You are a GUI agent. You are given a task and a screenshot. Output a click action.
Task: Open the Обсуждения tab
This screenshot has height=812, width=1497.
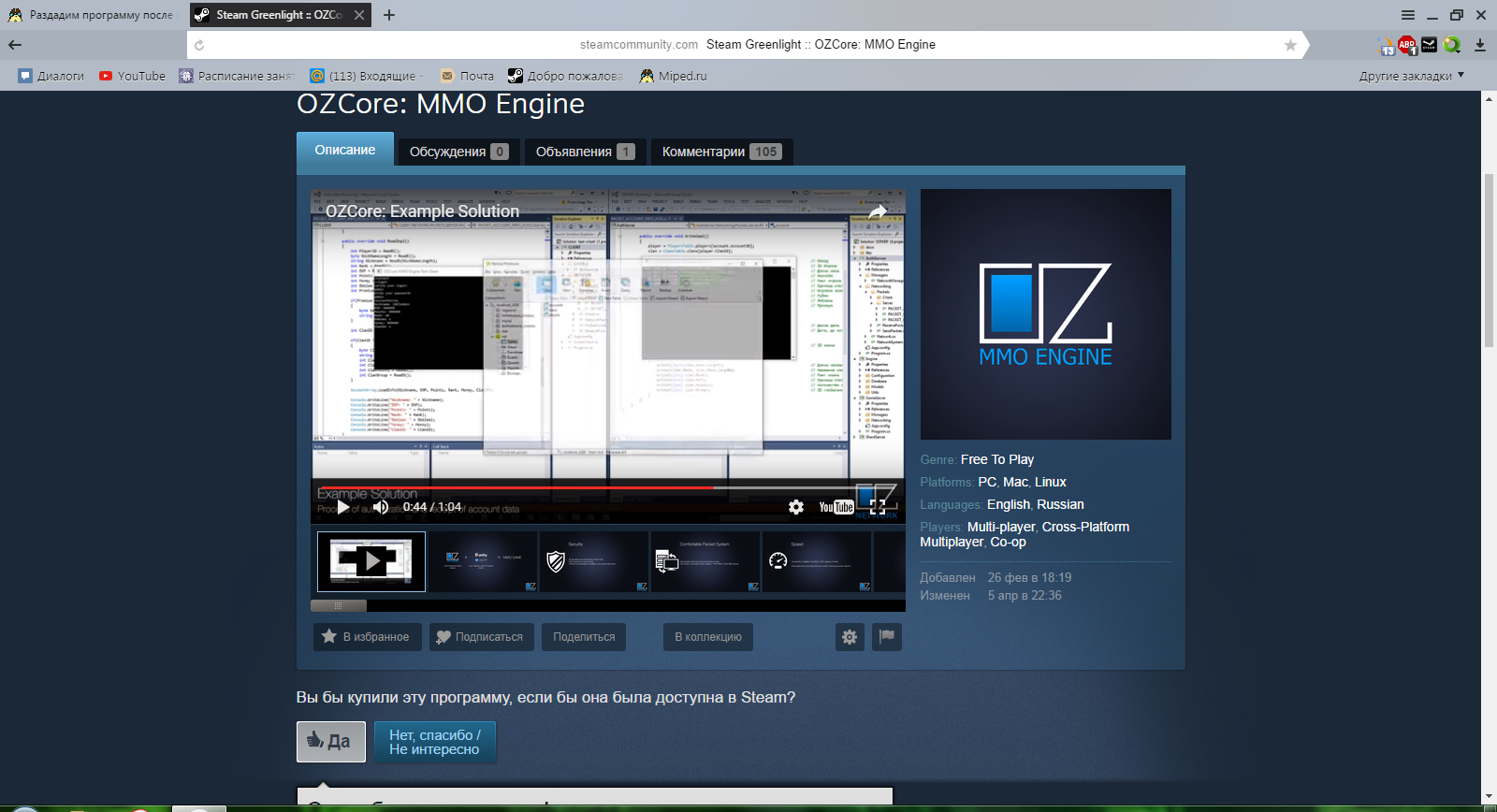tap(458, 152)
